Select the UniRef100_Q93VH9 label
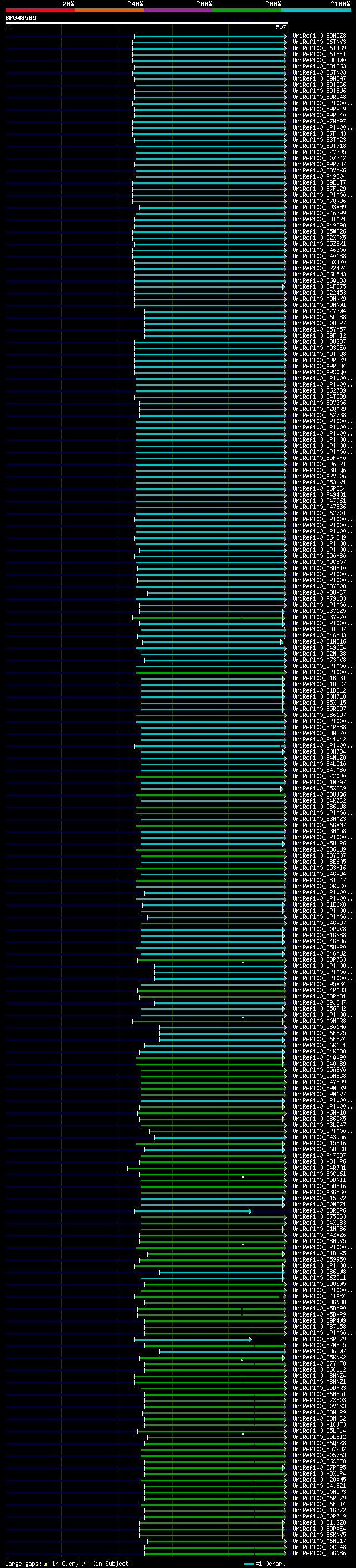The height and width of the screenshot is (1568, 356). point(319,207)
